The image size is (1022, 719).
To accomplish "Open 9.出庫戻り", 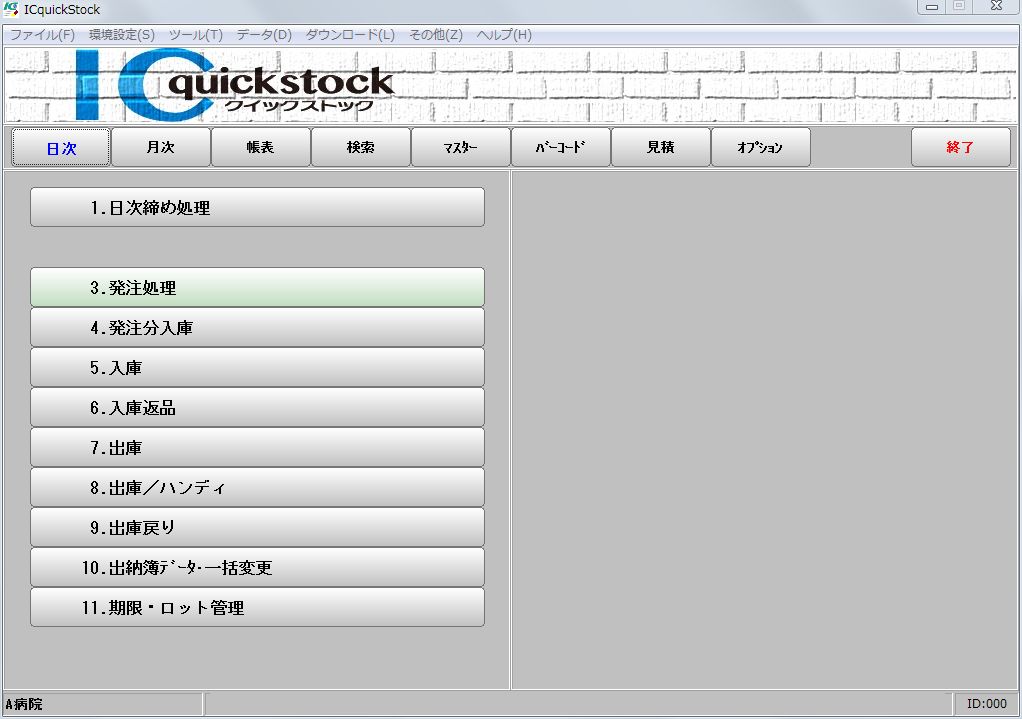I will pos(257,527).
